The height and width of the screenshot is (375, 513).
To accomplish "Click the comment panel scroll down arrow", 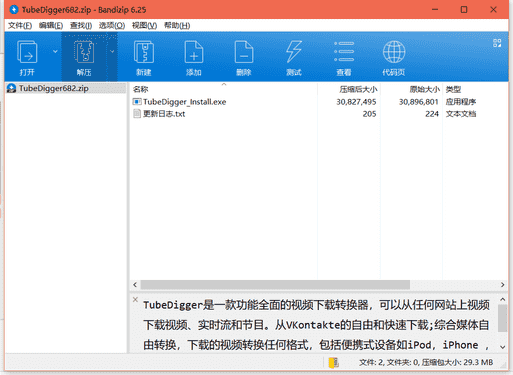I will coord(503,347).
